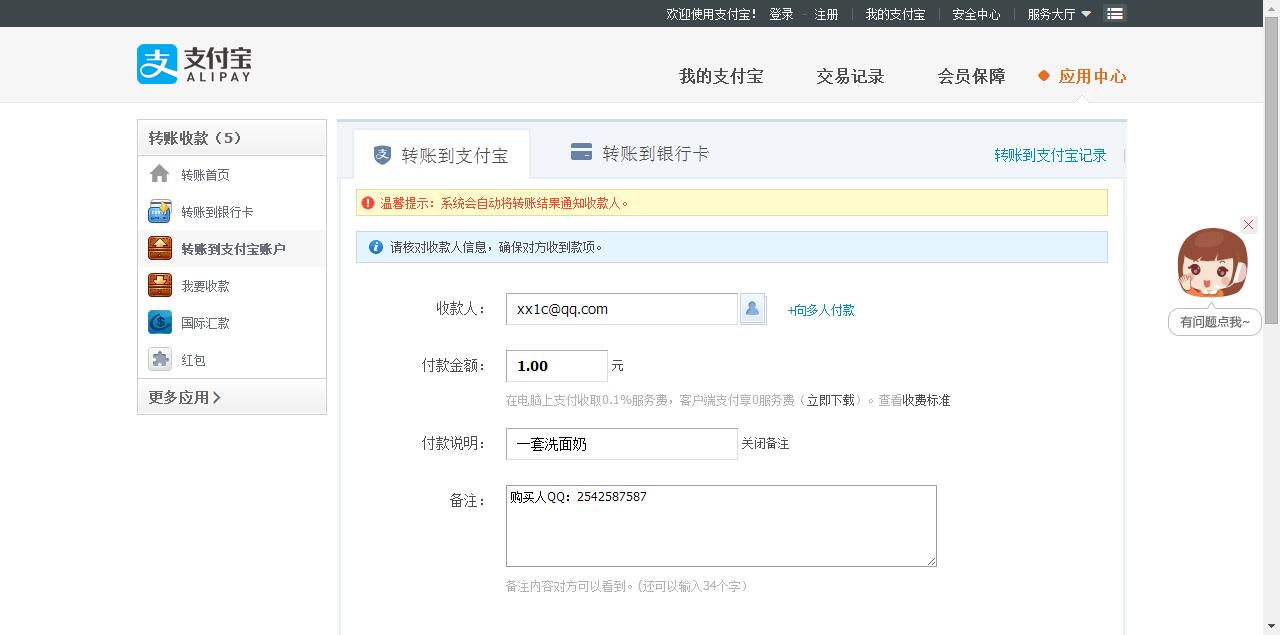1280x635 pixels.
Task: Open the list menu icon in top bar
Action: (1115, 13)
